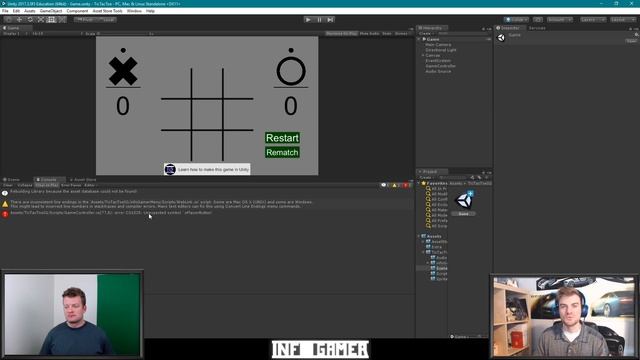Viewport: 640px width, 360px height.
Task: Switch to the Console tab
Action: coord(48,180)
